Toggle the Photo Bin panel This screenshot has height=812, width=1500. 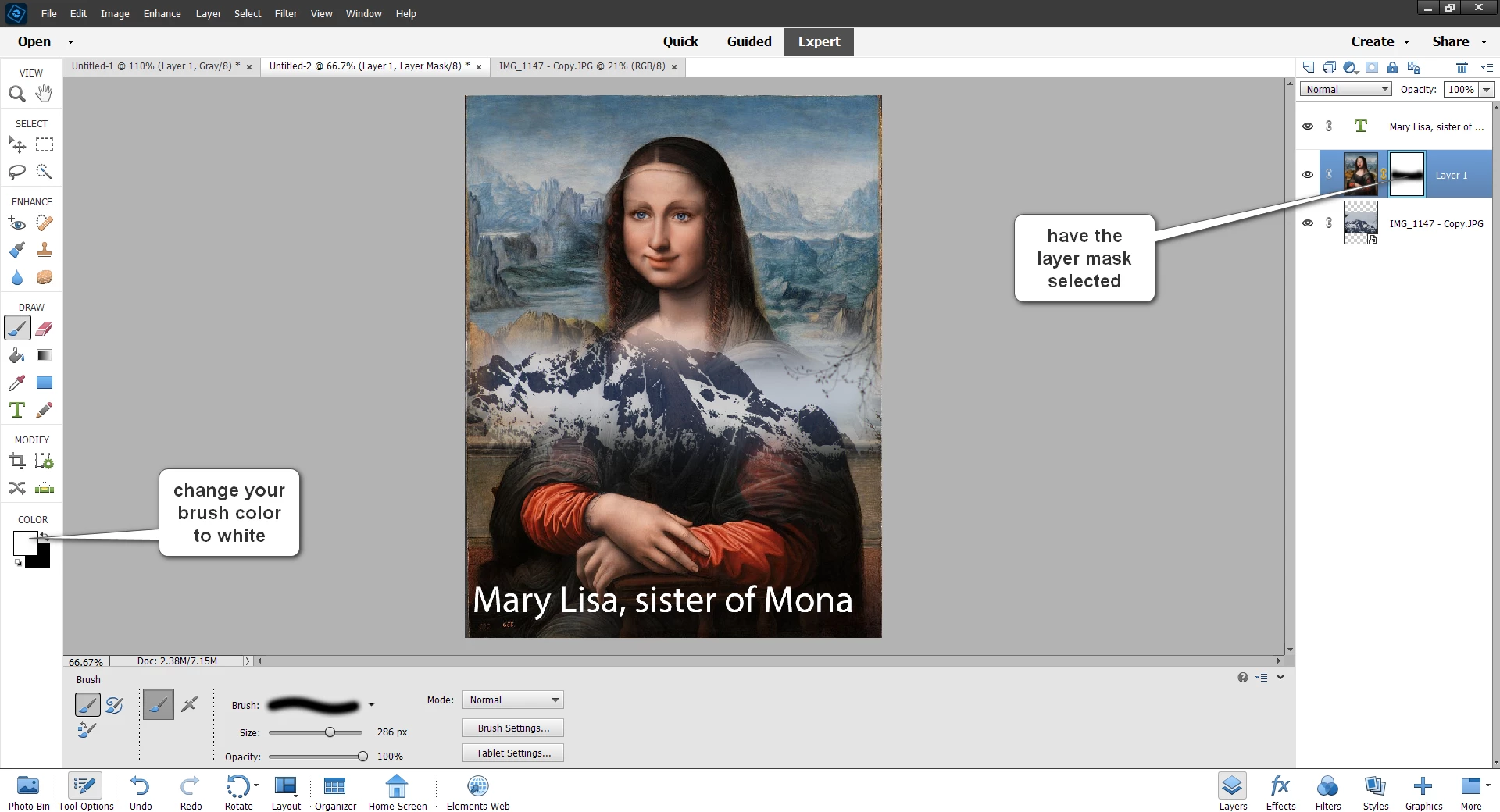[29, 792]
